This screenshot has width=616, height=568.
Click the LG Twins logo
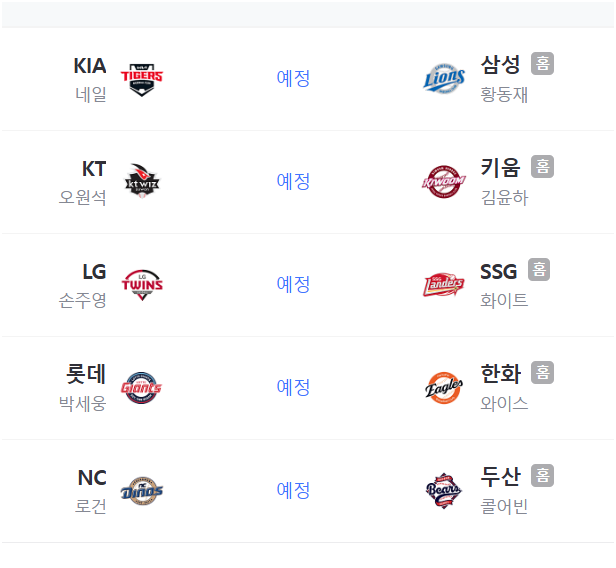click(x=142, y=285)
